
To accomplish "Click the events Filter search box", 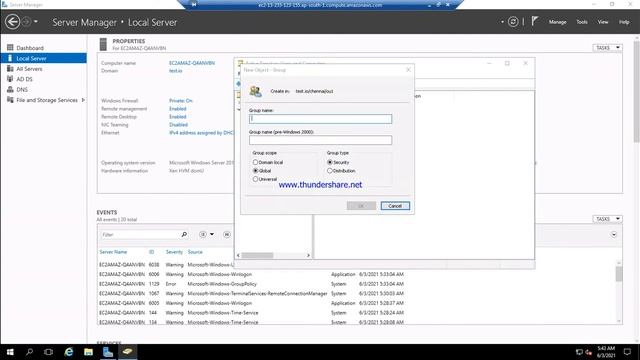I will pos(139,235).
